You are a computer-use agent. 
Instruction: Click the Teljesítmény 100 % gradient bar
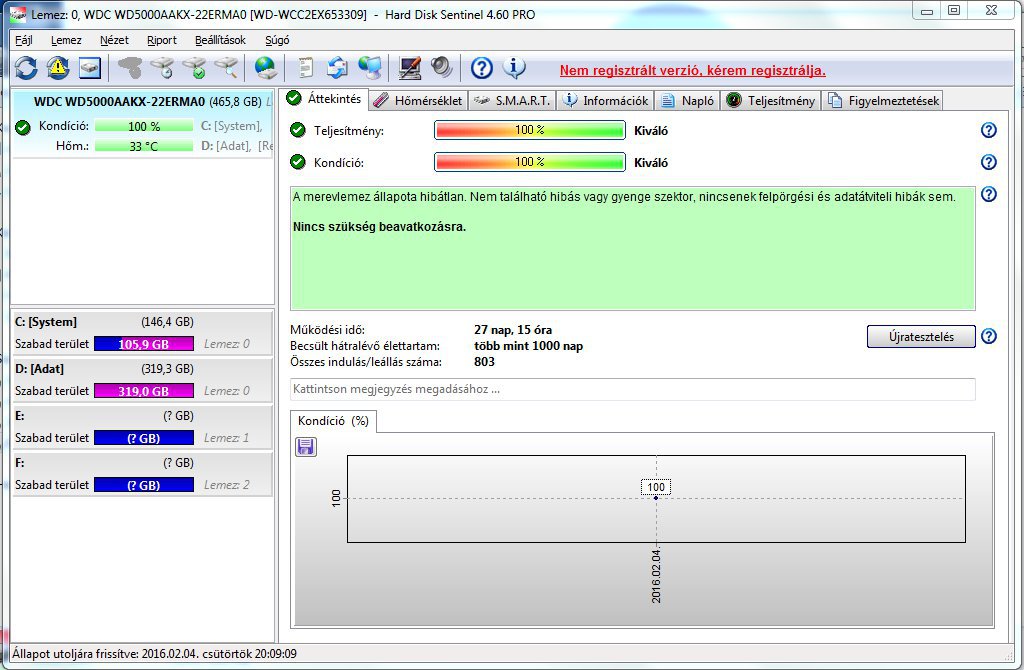click(x=530, y=130)
